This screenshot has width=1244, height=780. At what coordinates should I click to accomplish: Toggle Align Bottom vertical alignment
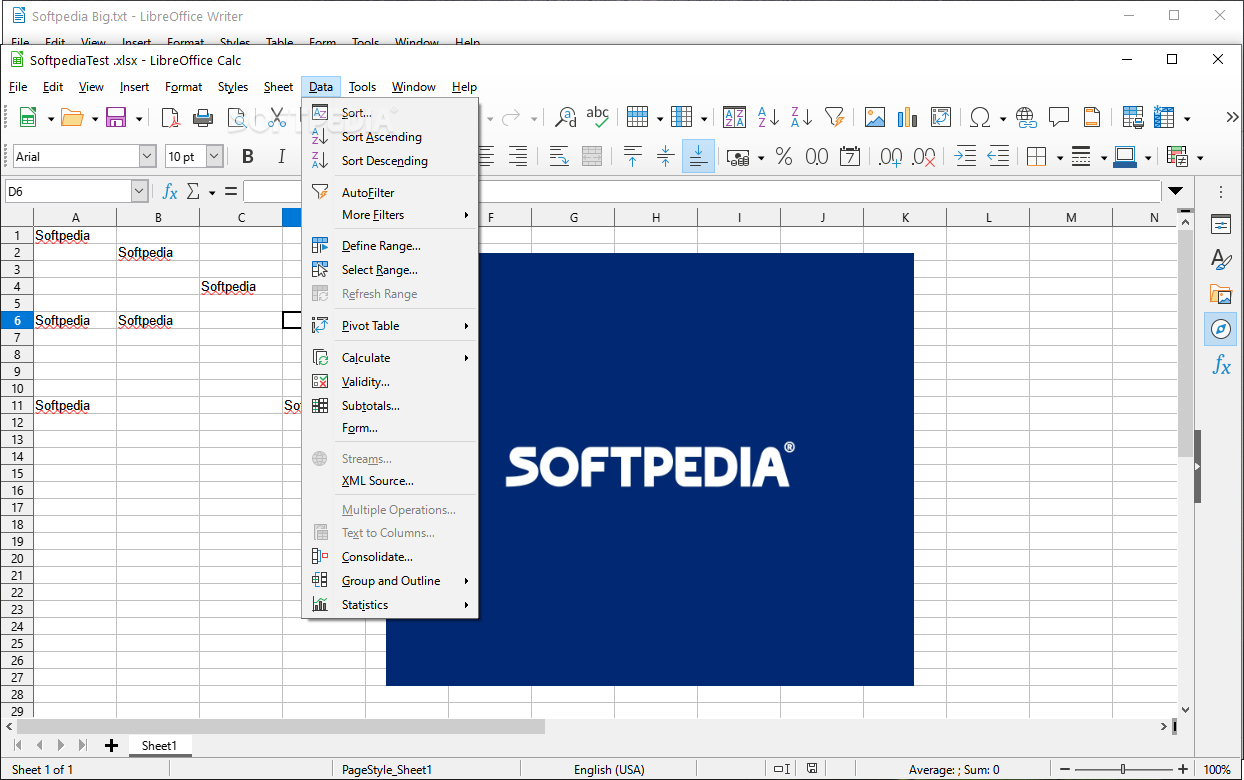pyautogui.click(x=698, y=156)
